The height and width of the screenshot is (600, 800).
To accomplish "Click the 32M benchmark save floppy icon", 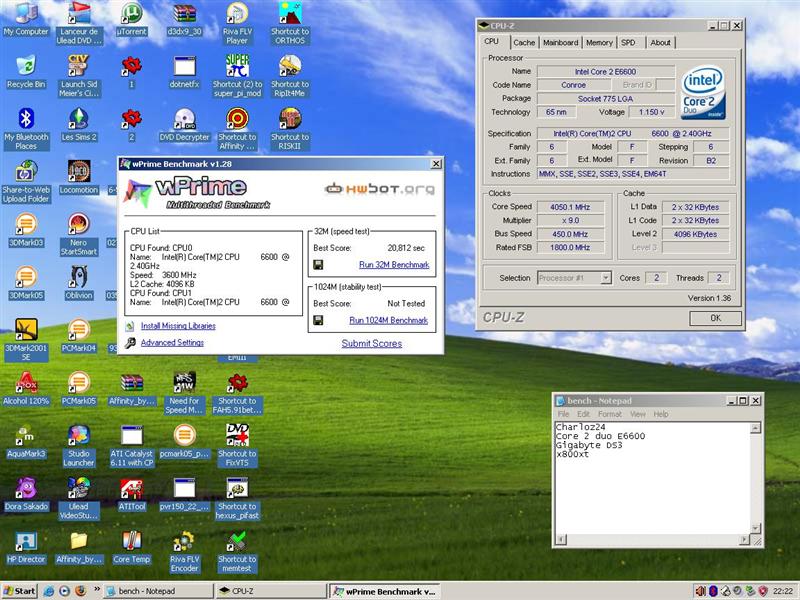I will click(x=318, y=265).
